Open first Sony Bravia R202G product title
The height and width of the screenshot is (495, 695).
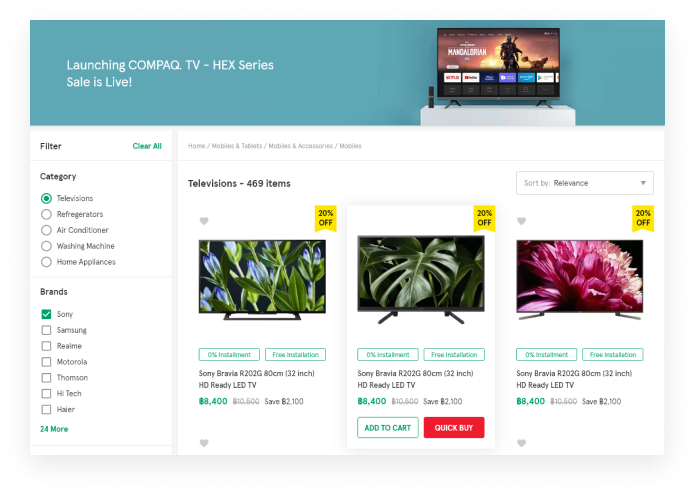point(257,379)
